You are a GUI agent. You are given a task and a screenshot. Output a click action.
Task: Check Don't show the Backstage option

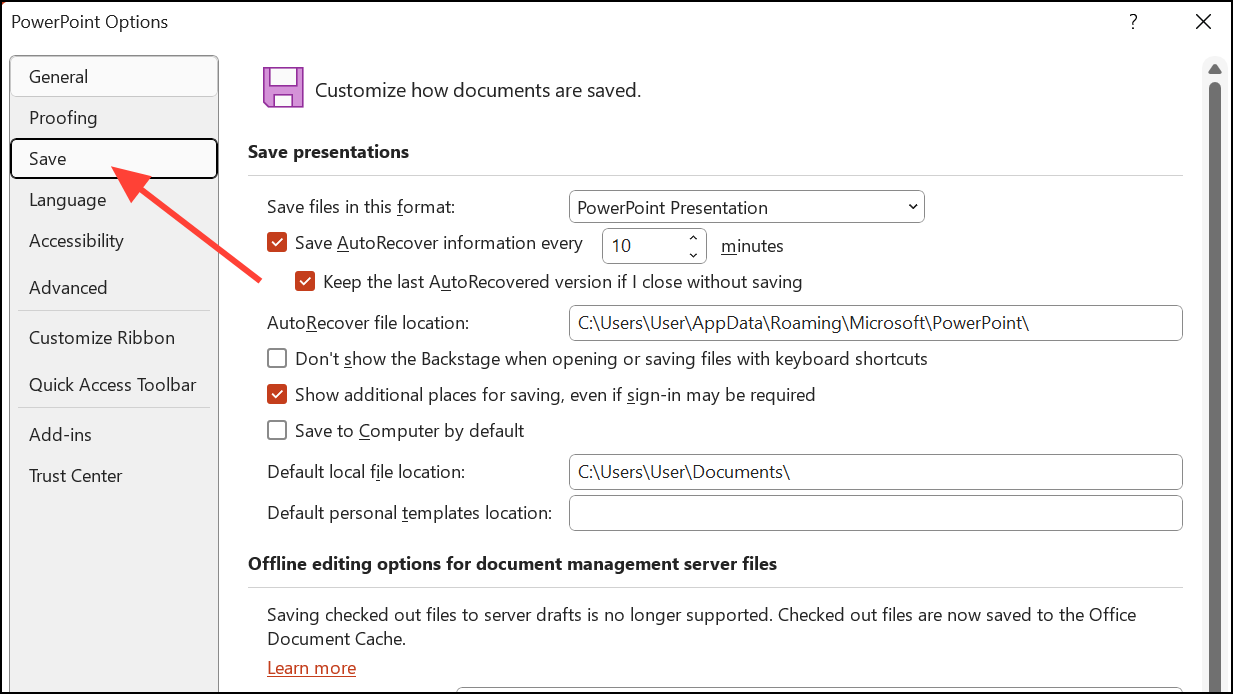point(277,358)
